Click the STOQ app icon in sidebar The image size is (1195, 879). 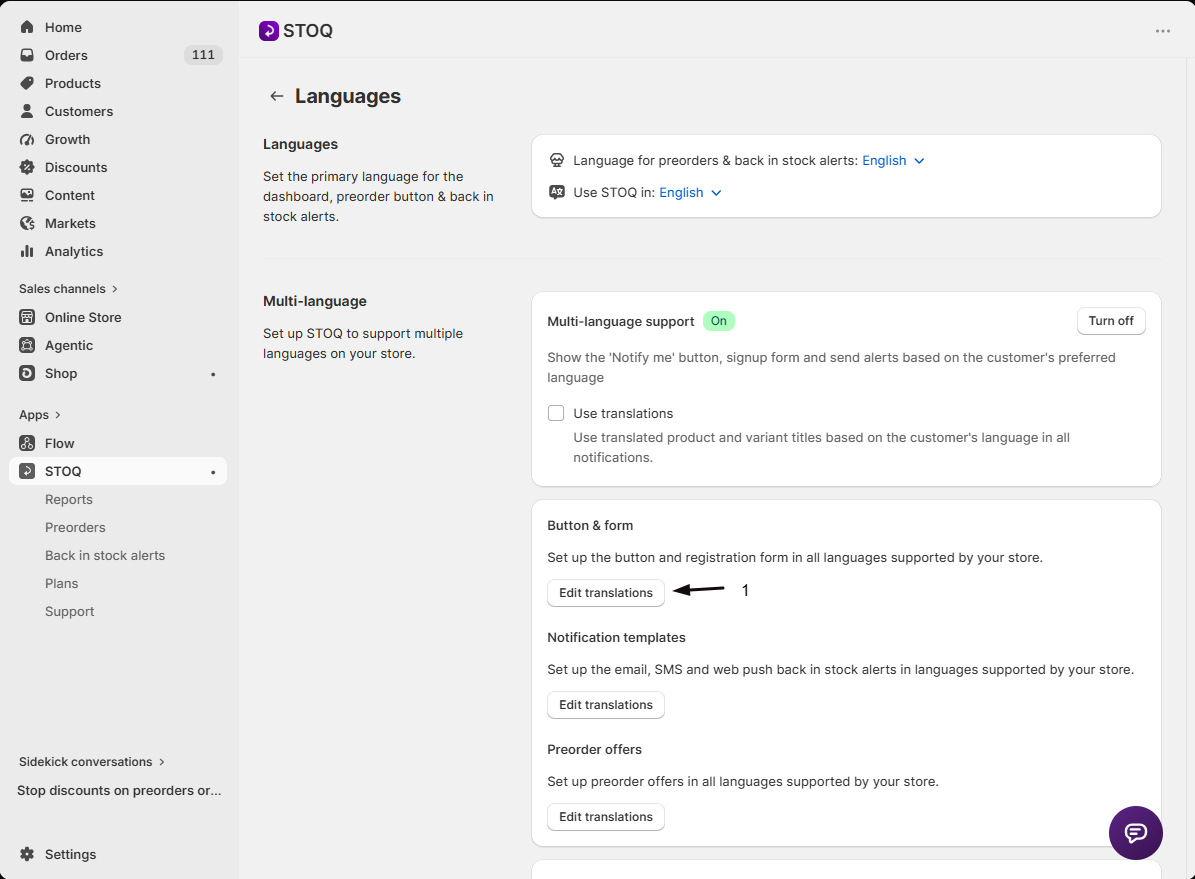pyautogui.click(x=27, y=471)
